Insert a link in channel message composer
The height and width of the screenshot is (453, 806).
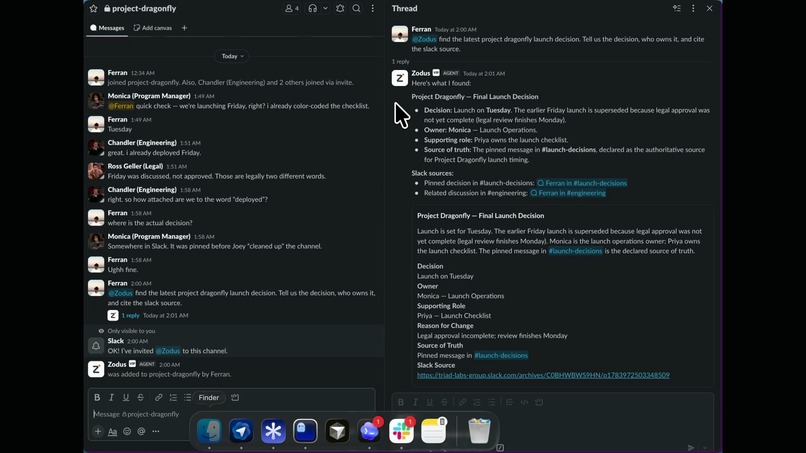click(x=158, y=397)
